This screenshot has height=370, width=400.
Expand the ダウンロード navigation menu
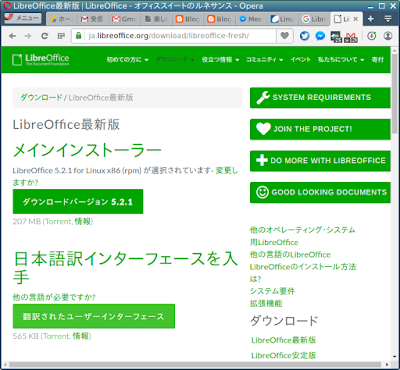(x=175, y=60)
